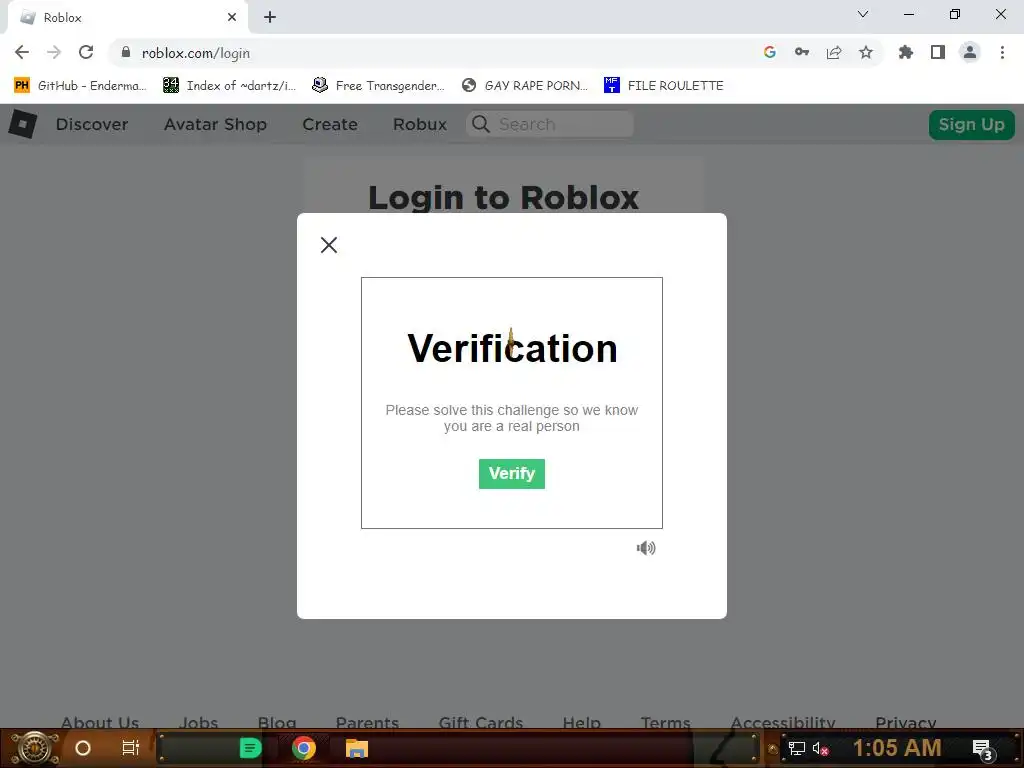Open the Chrome profile avatar
This screenshot has width=1024, height=768.
(x=969, y=53)
